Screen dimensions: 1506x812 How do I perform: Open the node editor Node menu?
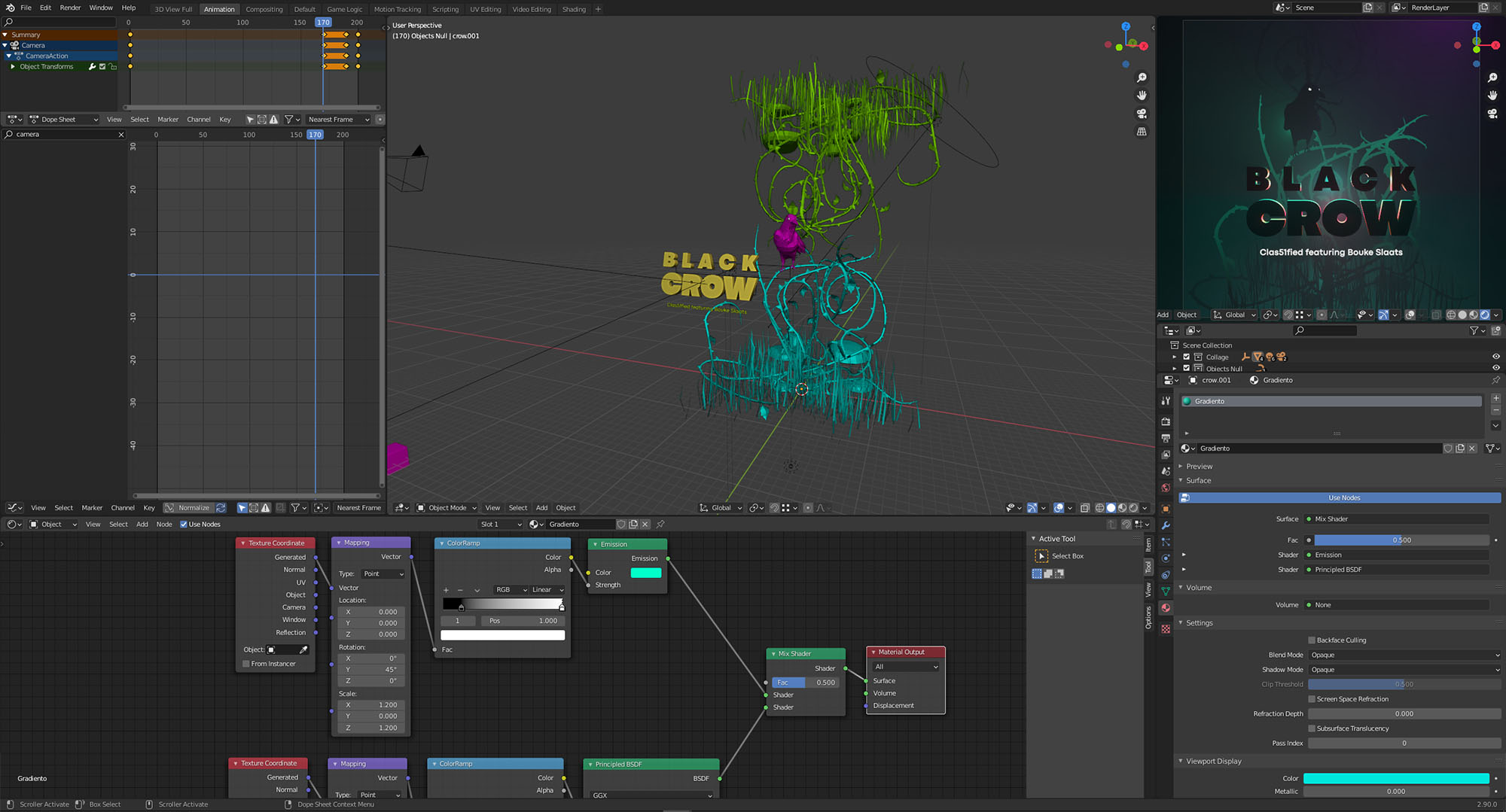(164, 525)
